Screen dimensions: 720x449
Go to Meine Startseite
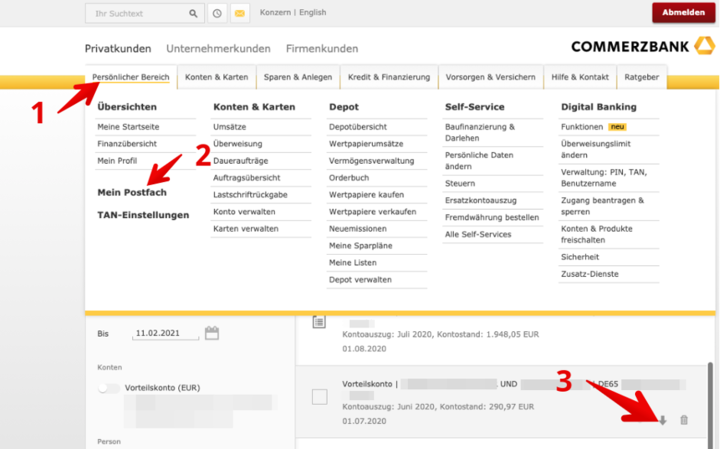click(x=128, y=127)
